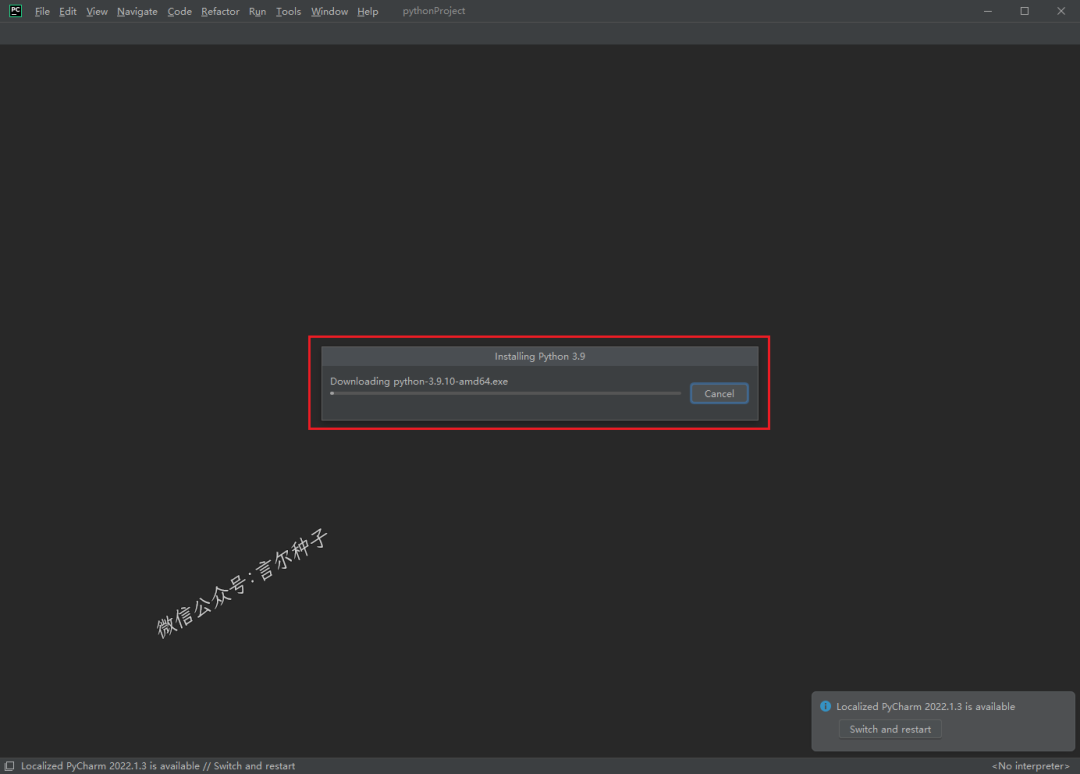Open the Window menu
Image resolution: width=1080 pixels, height=774 pixels.
pyautogui.click(x=329, y=12)
